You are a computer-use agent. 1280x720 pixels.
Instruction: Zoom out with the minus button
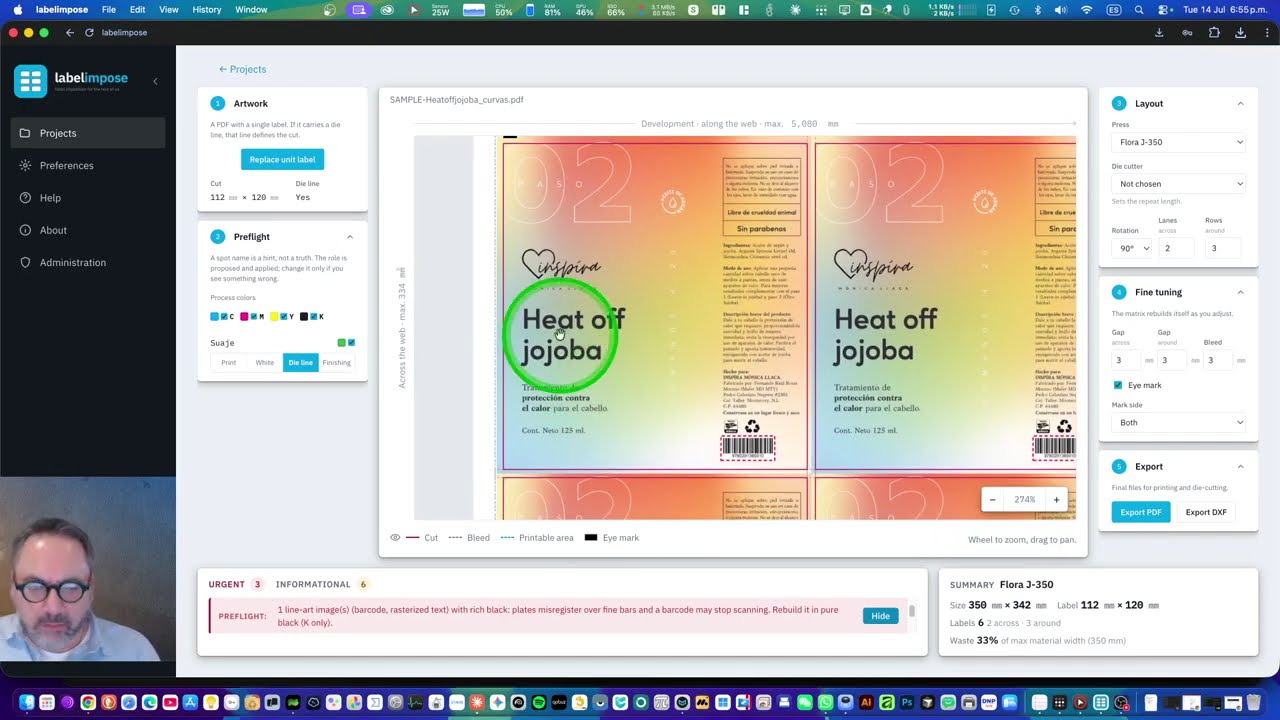point(992,500)
